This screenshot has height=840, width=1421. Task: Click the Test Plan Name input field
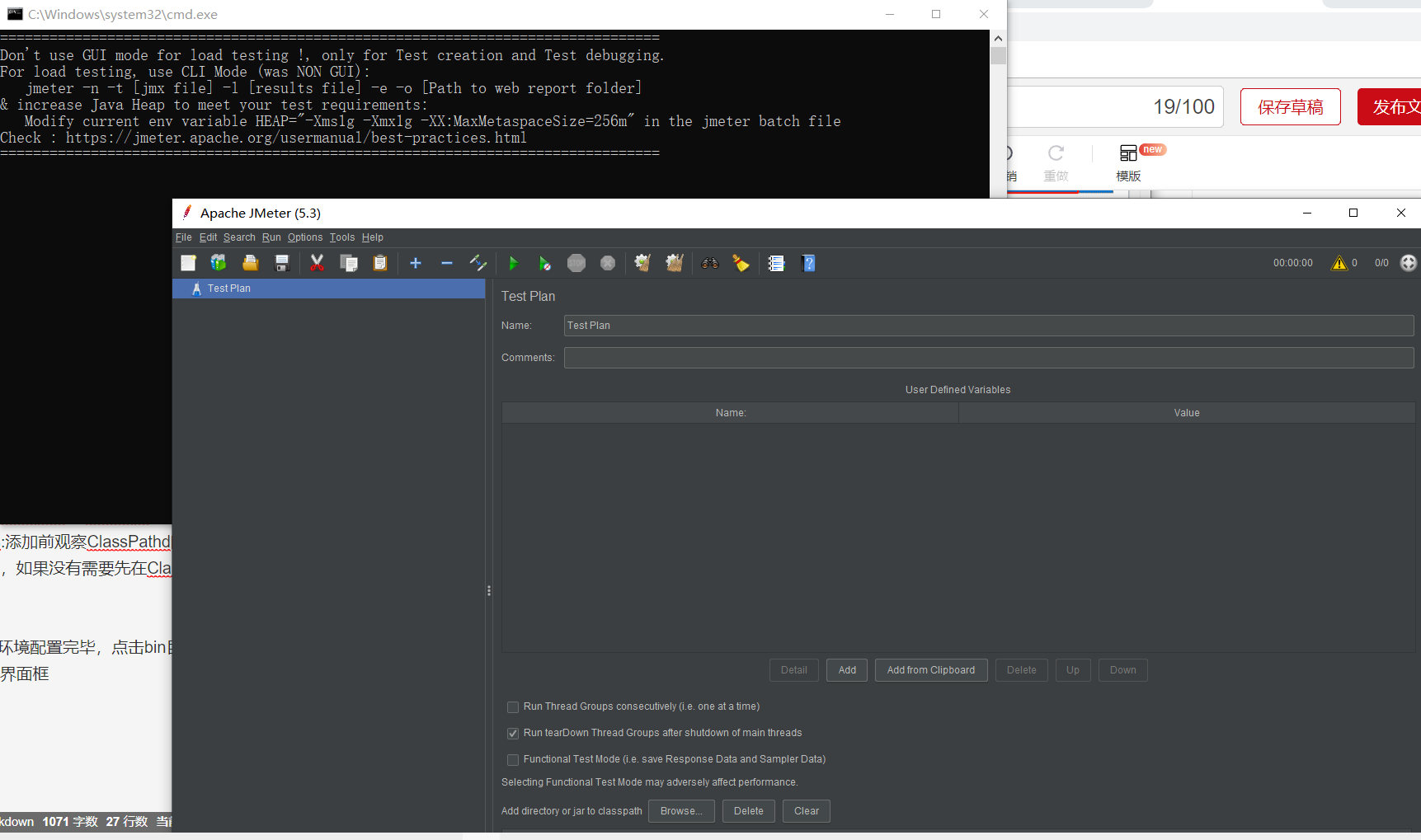(989, 326)
